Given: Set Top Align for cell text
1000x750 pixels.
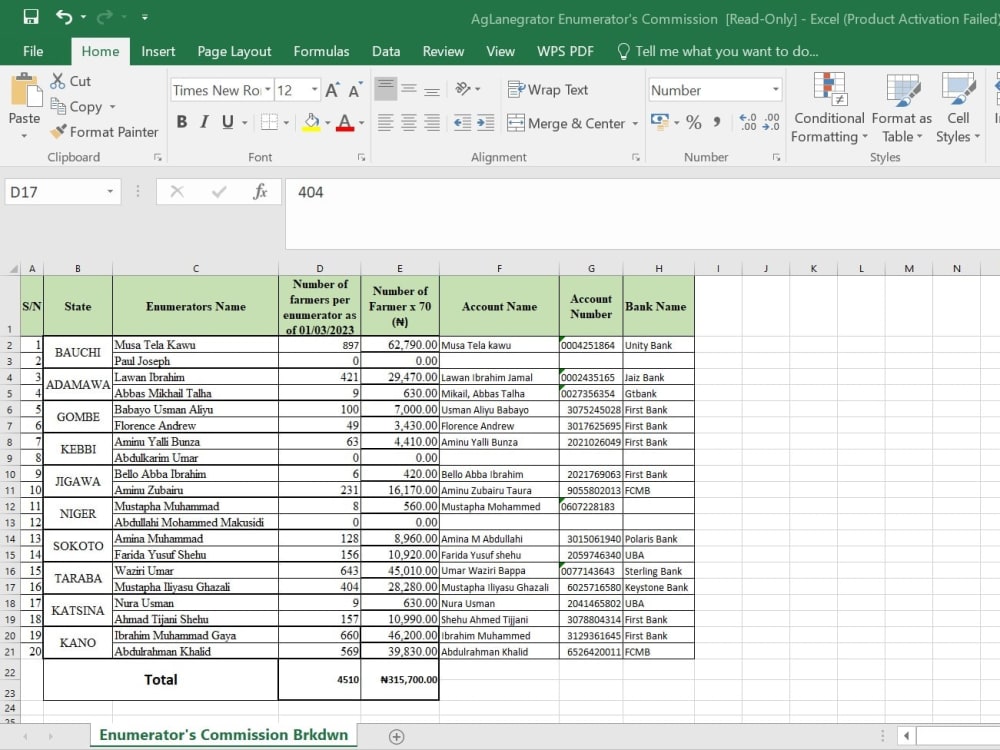Looking at the screenshot, I should (x=385, y=89).
